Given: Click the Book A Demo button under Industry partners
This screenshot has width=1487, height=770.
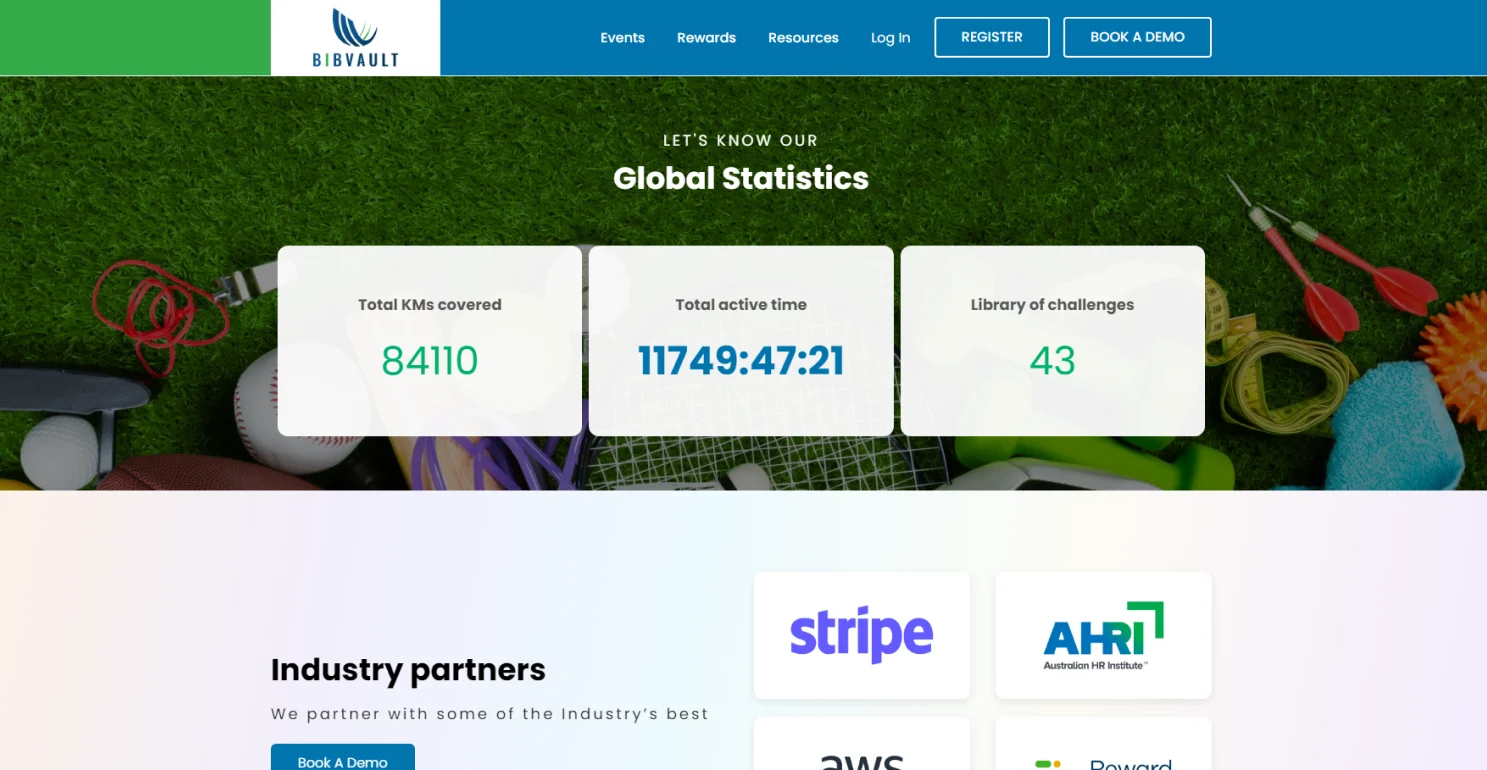Looking at the screenshot, I should tap(342, 757).
